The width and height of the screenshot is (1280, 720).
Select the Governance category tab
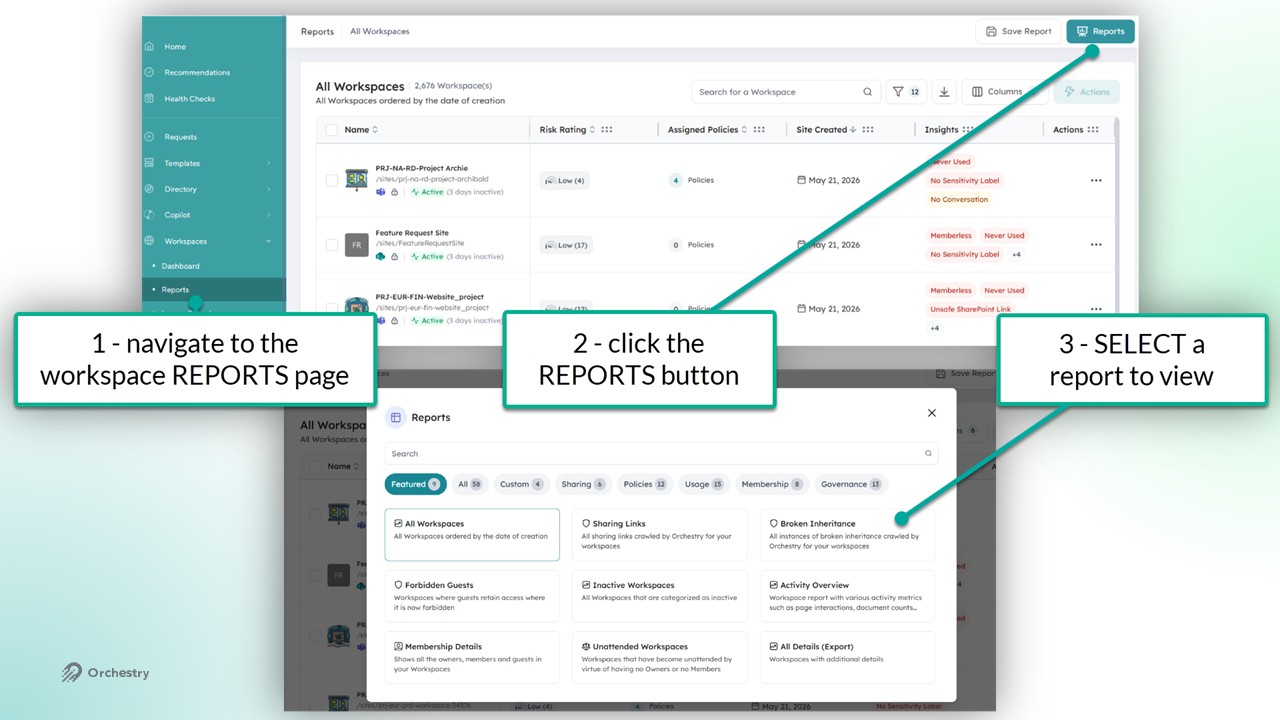pos(851,484)
